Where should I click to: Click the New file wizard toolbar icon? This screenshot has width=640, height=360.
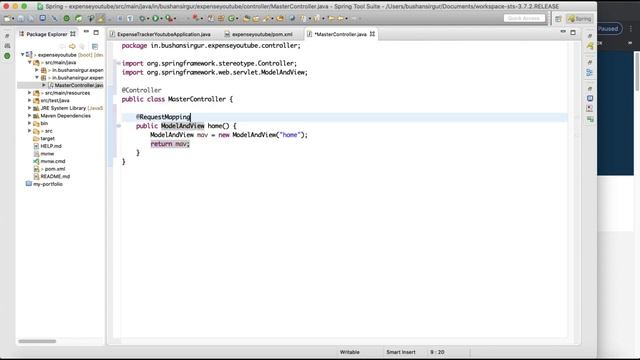[7, 18]
